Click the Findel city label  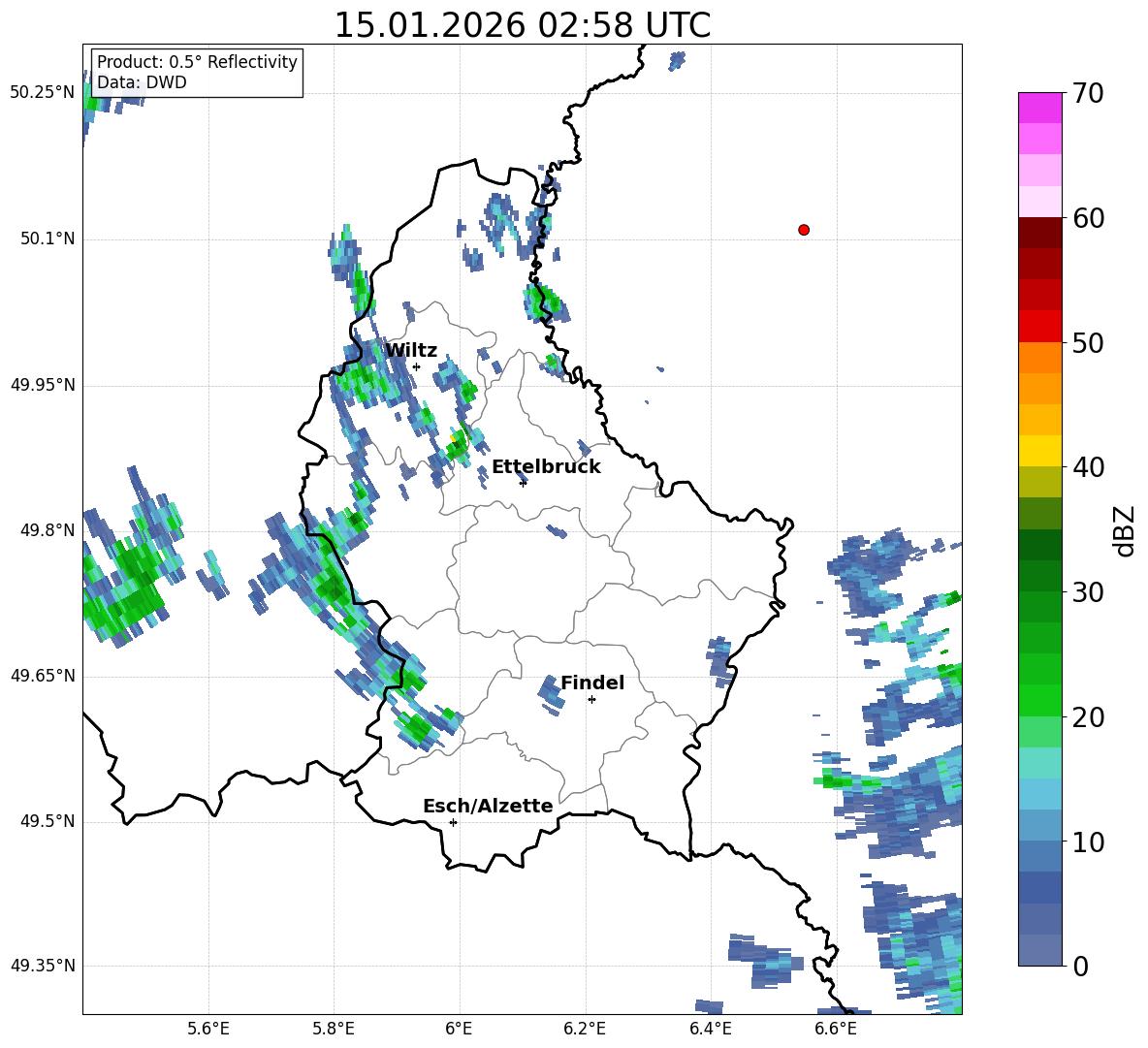coord(592,683)
